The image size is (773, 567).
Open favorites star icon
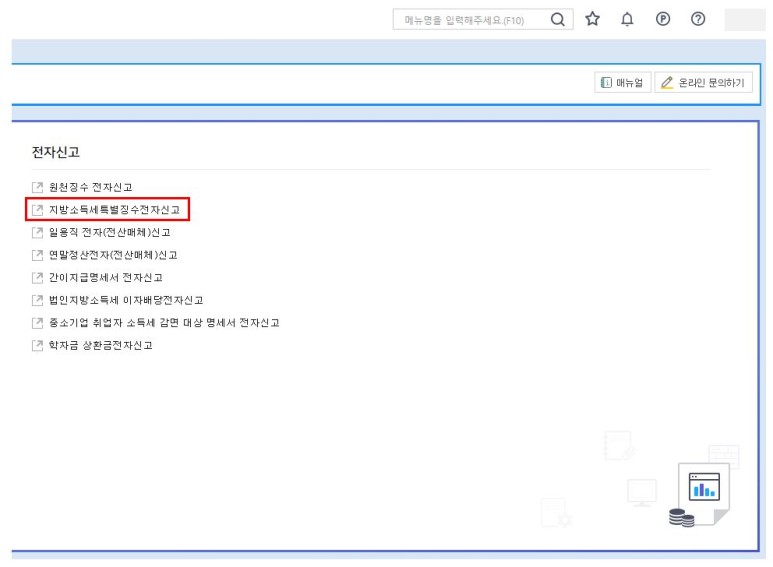click(x=593, y=19)
